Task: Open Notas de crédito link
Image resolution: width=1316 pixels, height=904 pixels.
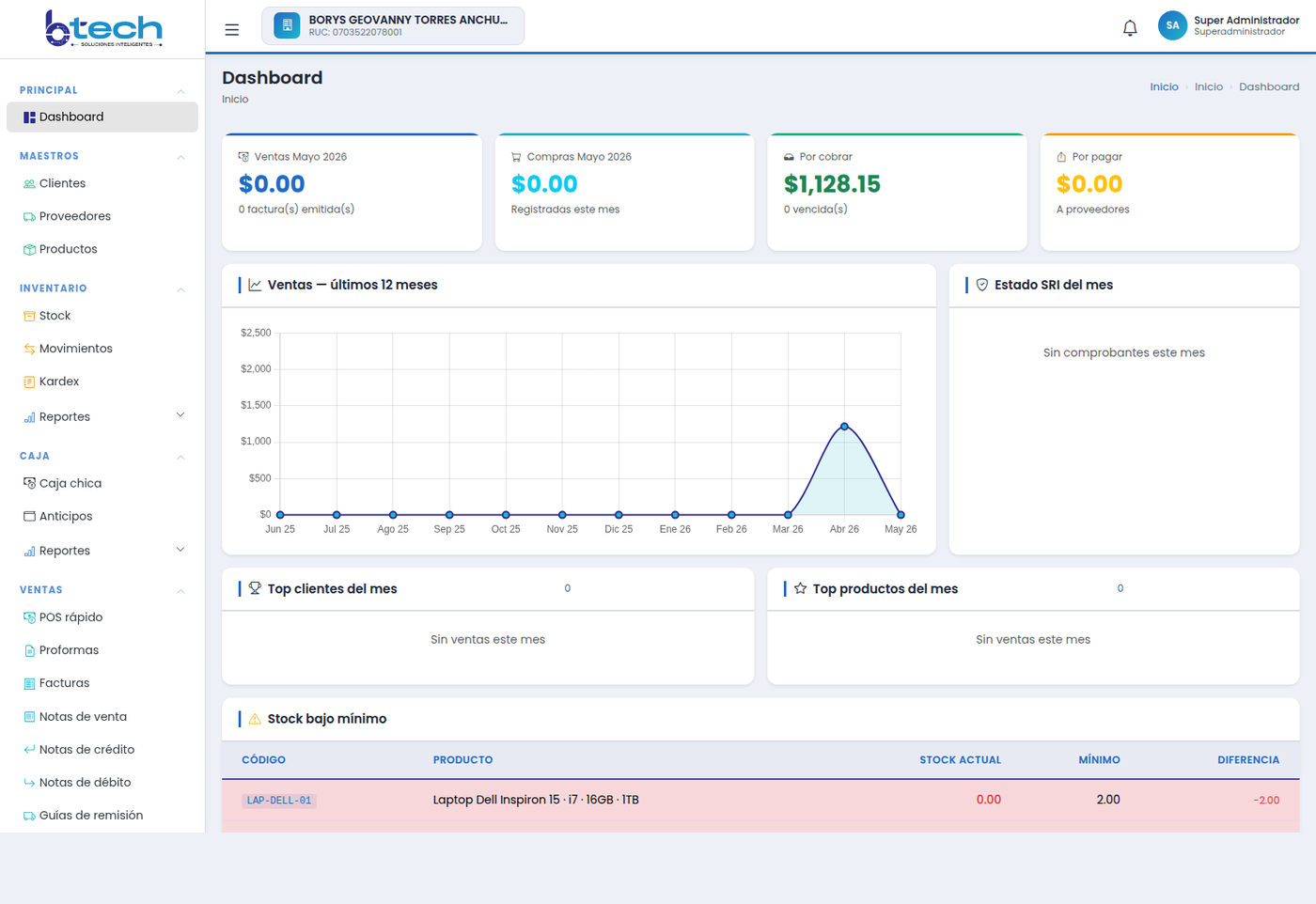Action: pyautogui.click(x=102, y=750)
